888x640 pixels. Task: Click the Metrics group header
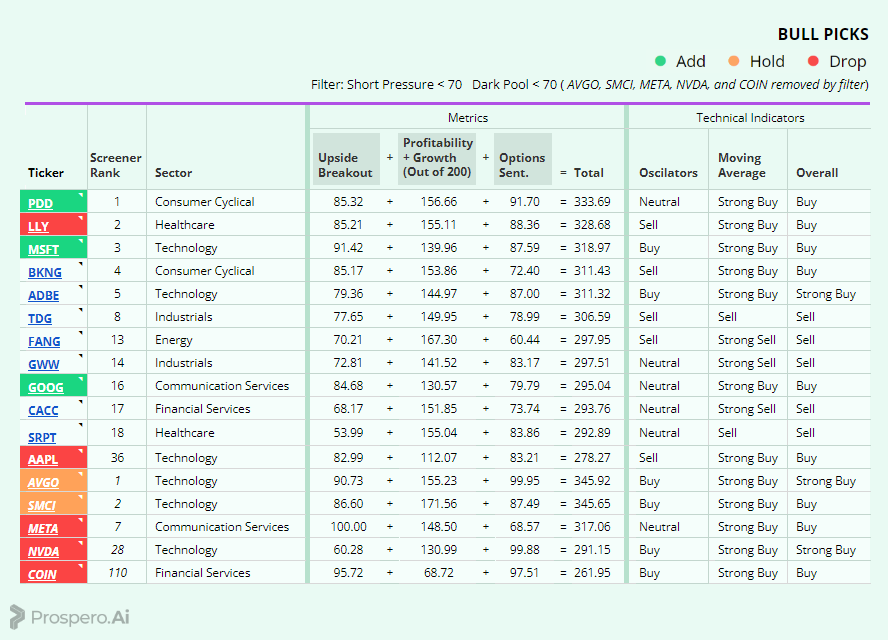pyautogui.click(x=467, y=118)
